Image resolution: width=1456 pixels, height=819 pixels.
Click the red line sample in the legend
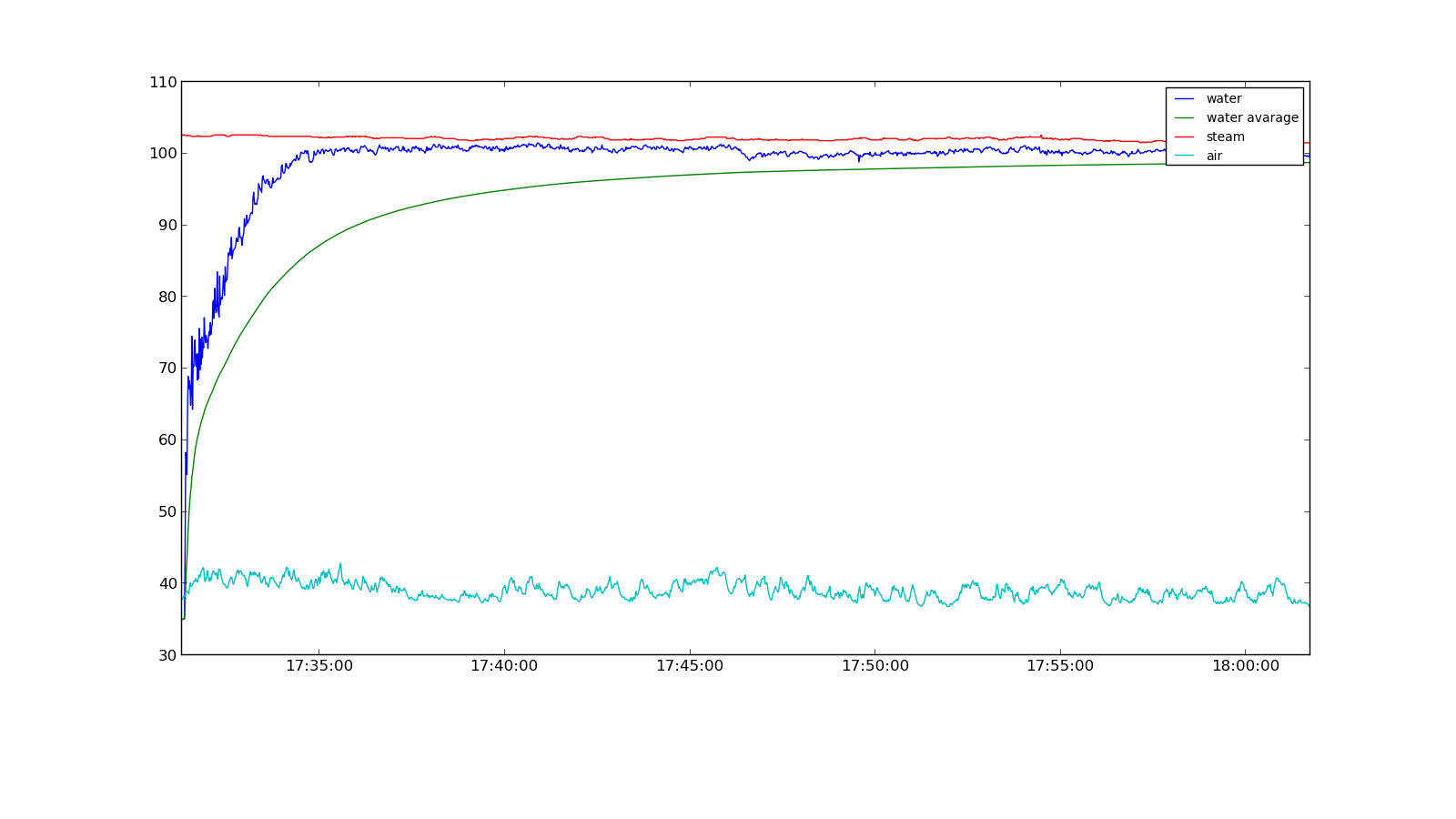point(1184,137)
